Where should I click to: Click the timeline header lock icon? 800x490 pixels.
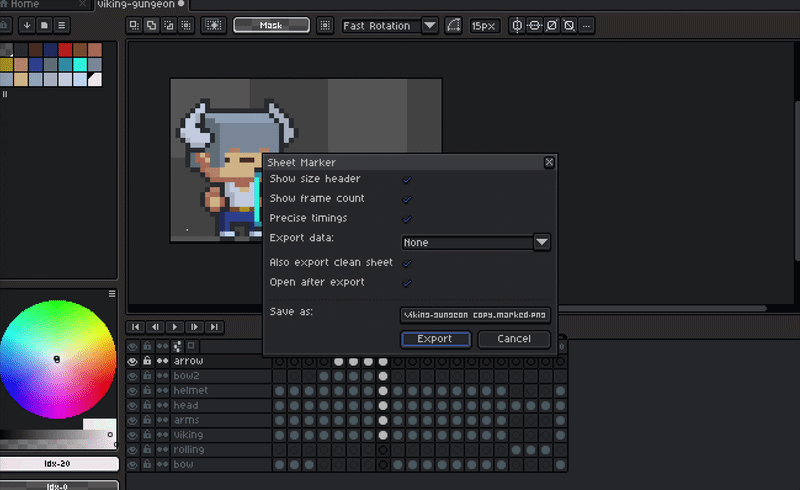147,346
